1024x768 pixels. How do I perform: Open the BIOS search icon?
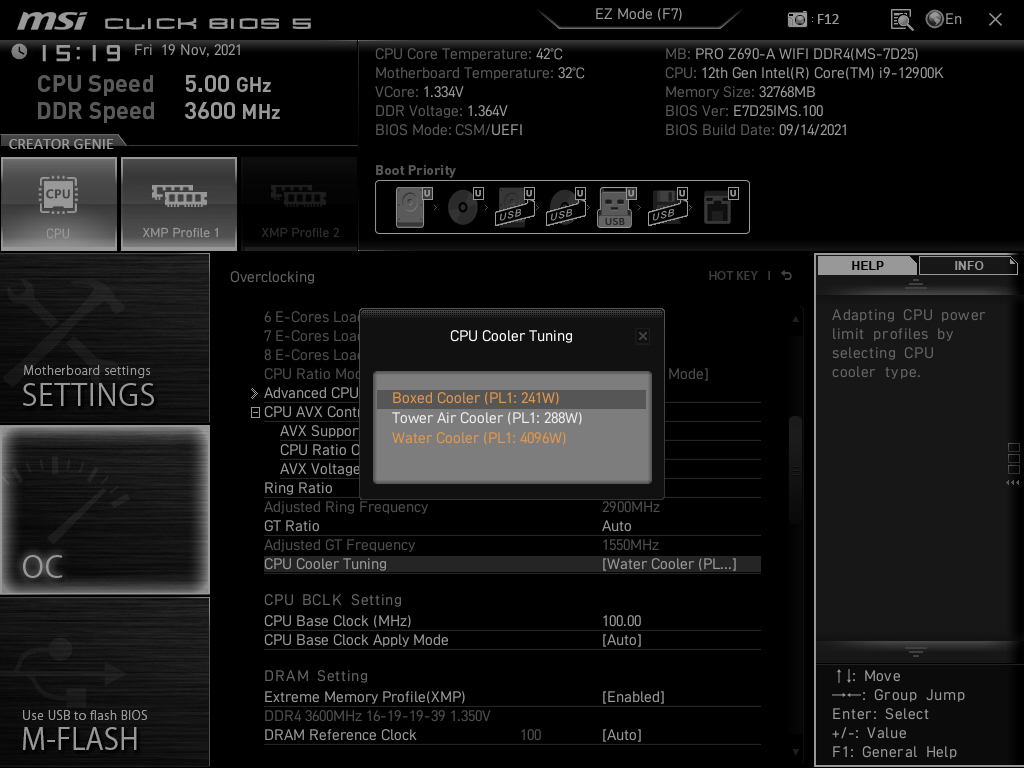[902, 20]
